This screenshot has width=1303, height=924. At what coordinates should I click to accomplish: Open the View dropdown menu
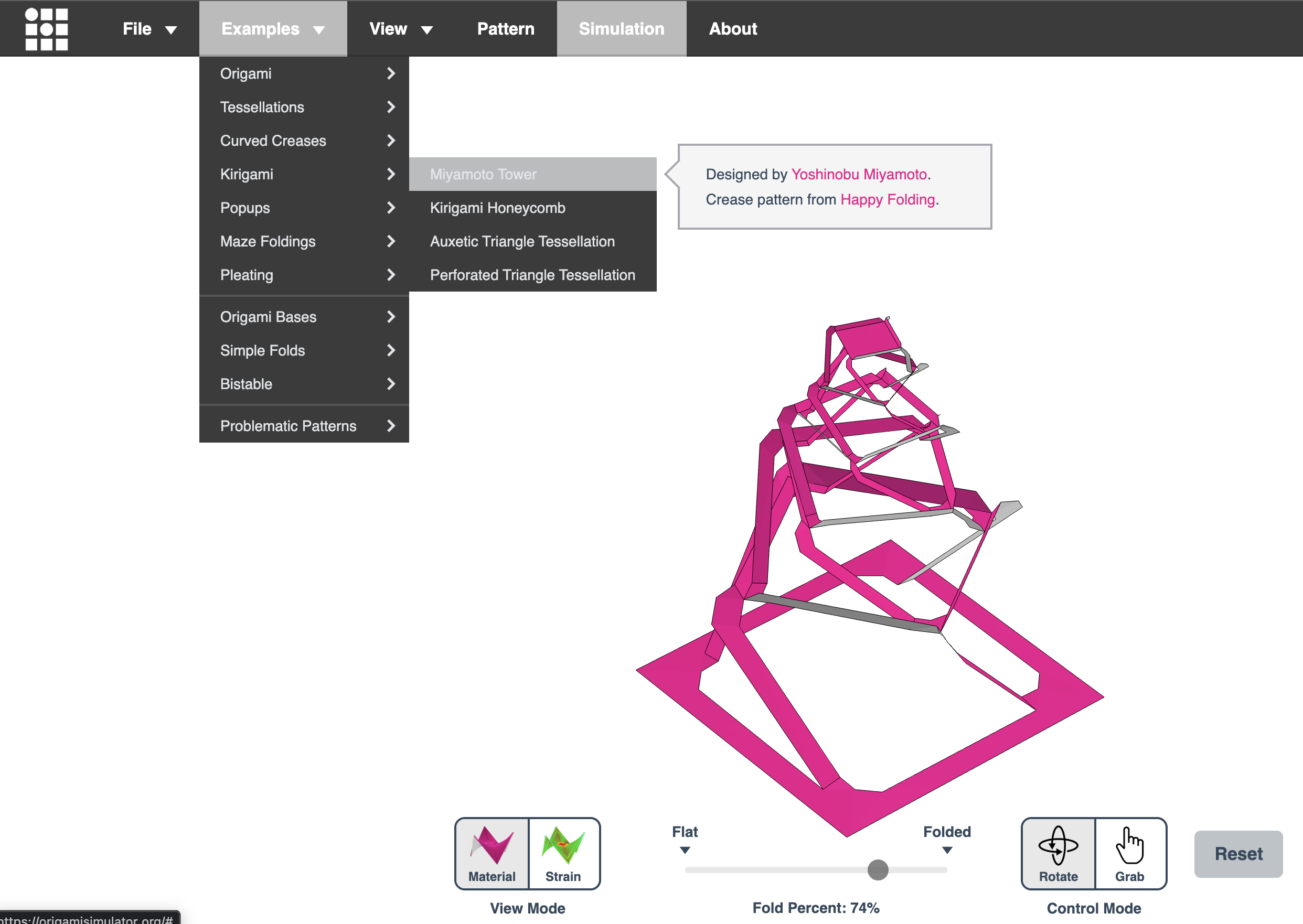pos(401,28)
